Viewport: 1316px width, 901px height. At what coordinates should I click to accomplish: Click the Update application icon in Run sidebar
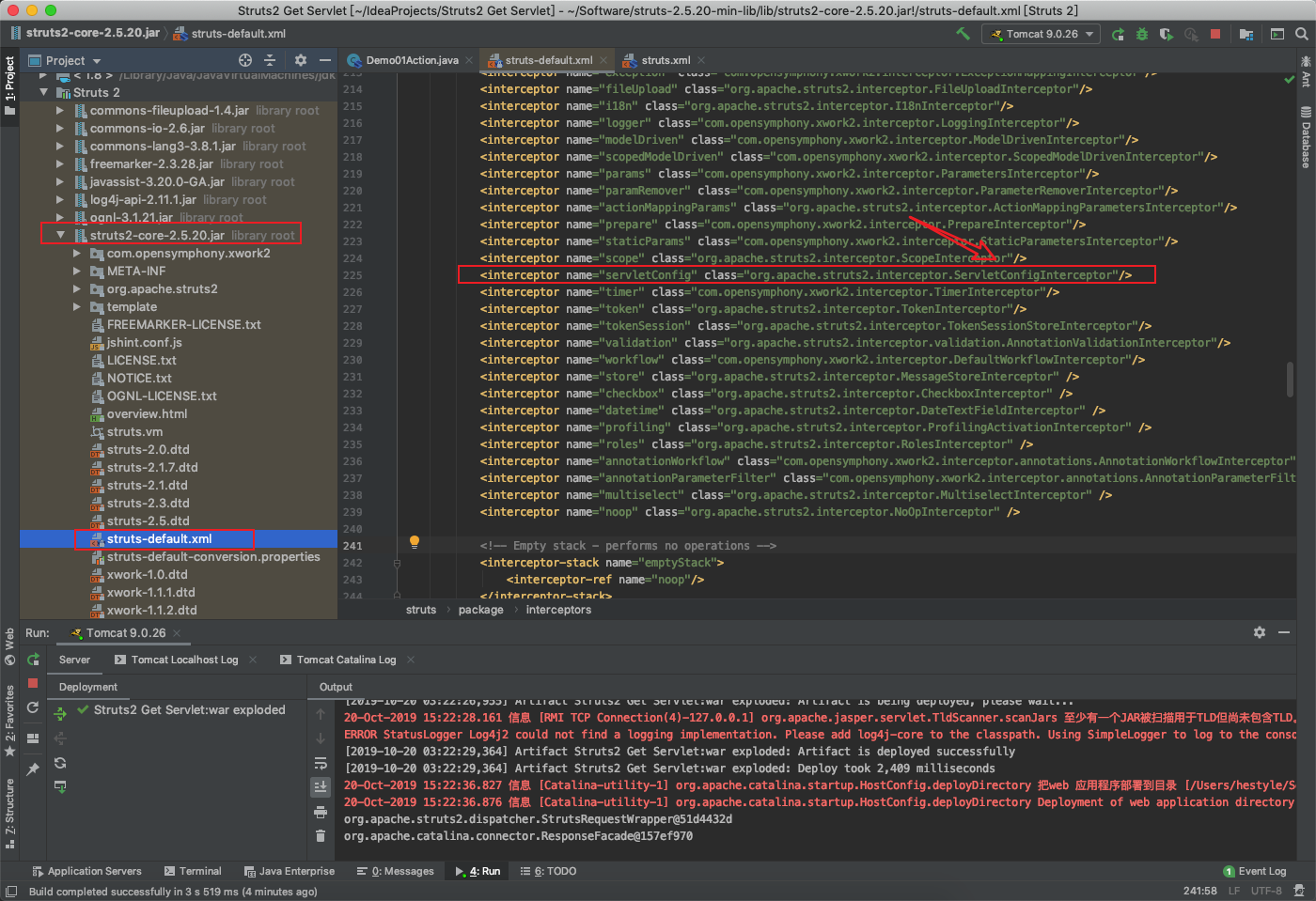[33, 707]
